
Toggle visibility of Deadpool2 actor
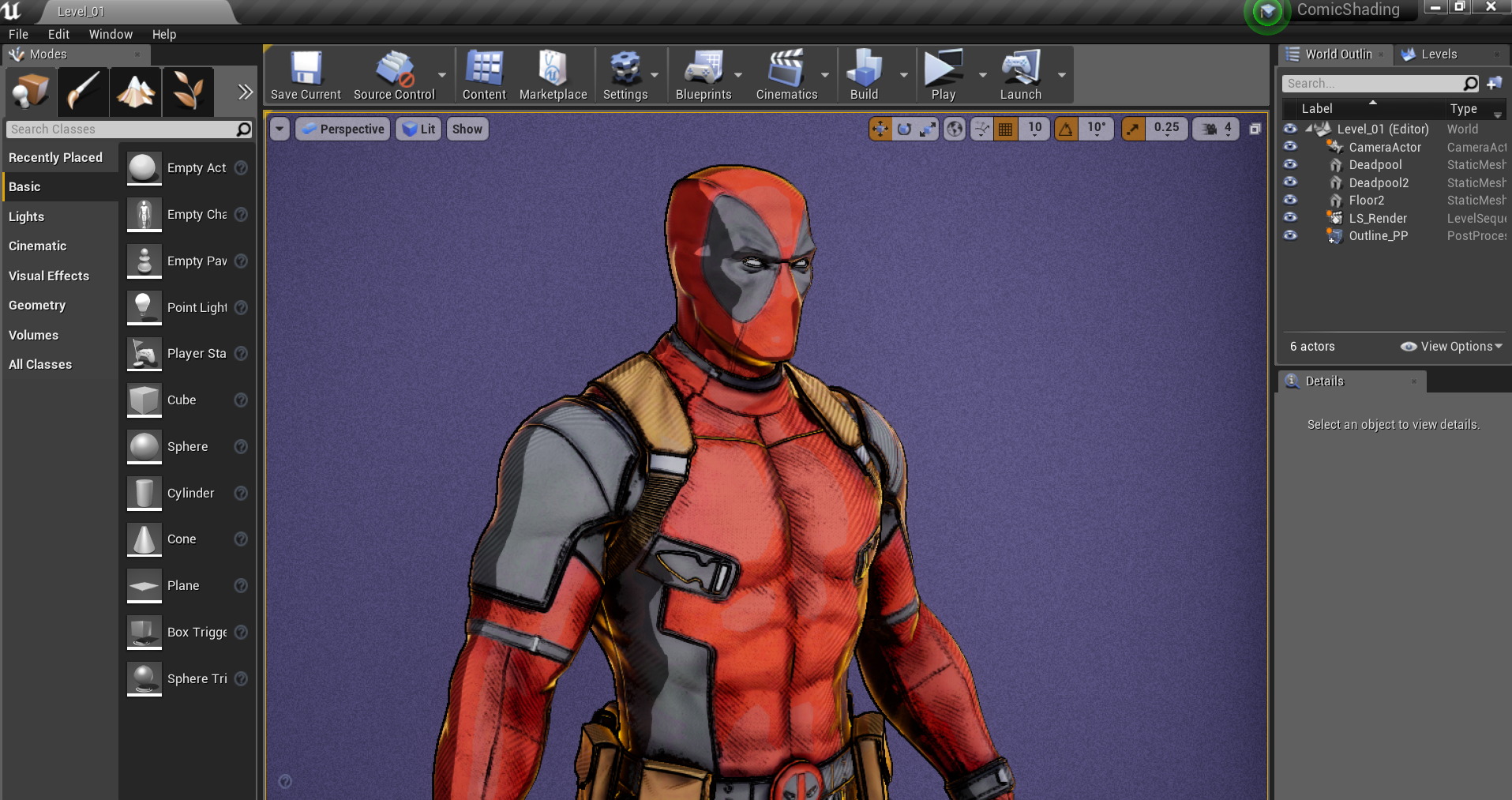pos(1290,182)
